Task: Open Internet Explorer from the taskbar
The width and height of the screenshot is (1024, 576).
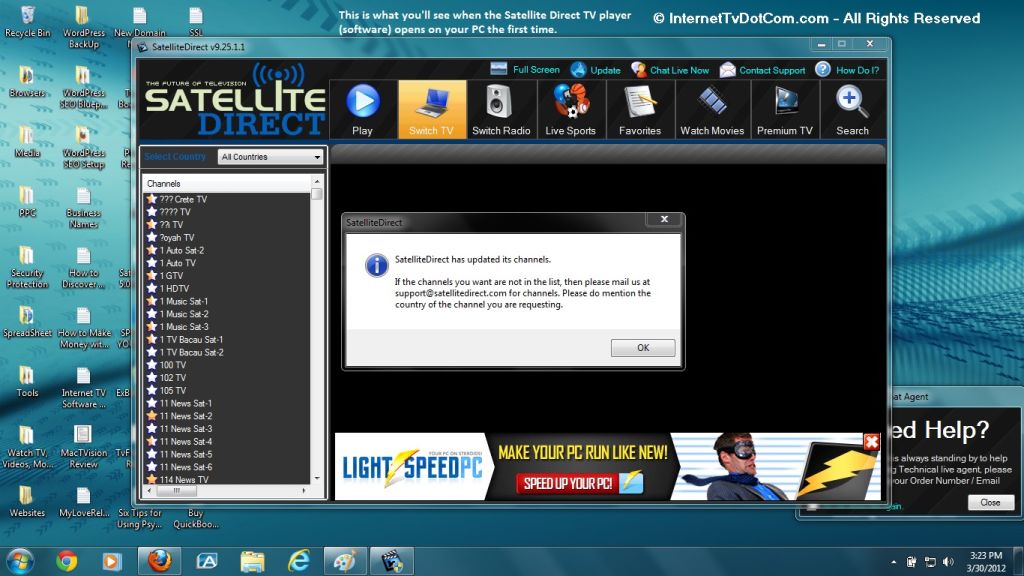Action: 299,561
